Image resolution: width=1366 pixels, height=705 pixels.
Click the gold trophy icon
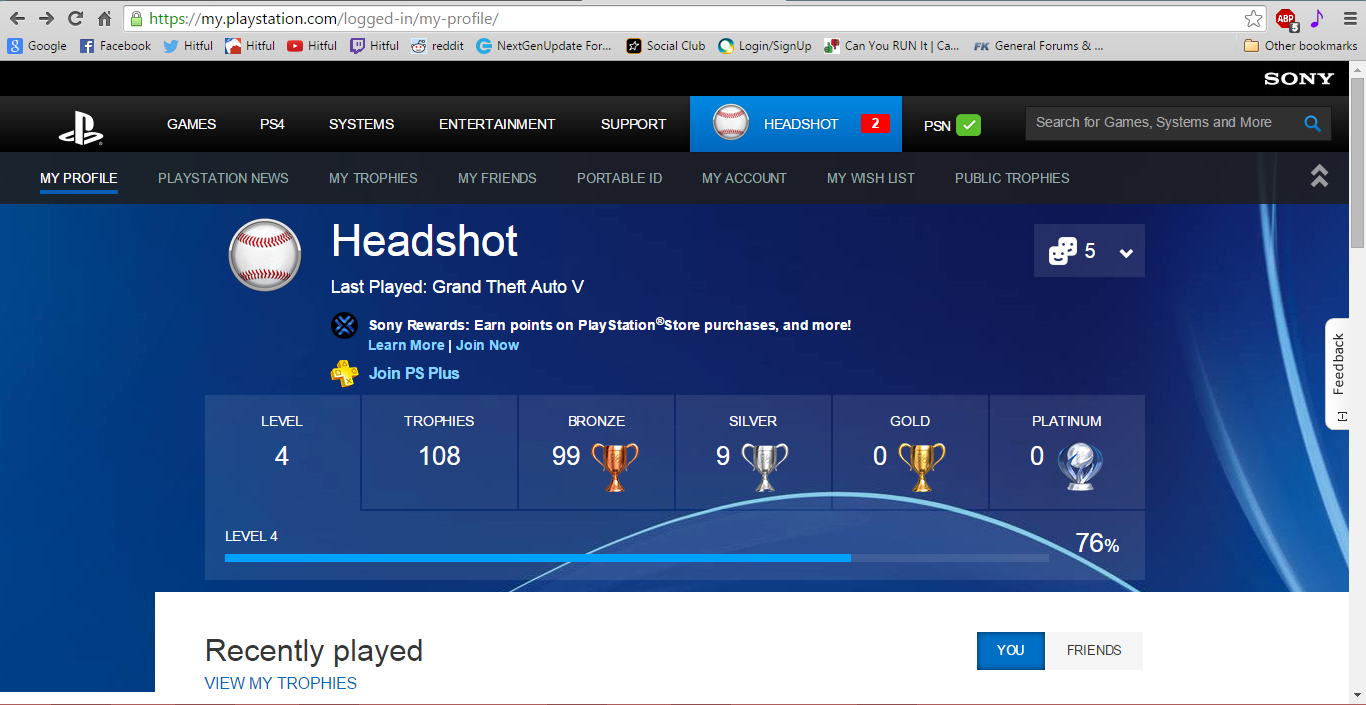[x=922, y=466]
